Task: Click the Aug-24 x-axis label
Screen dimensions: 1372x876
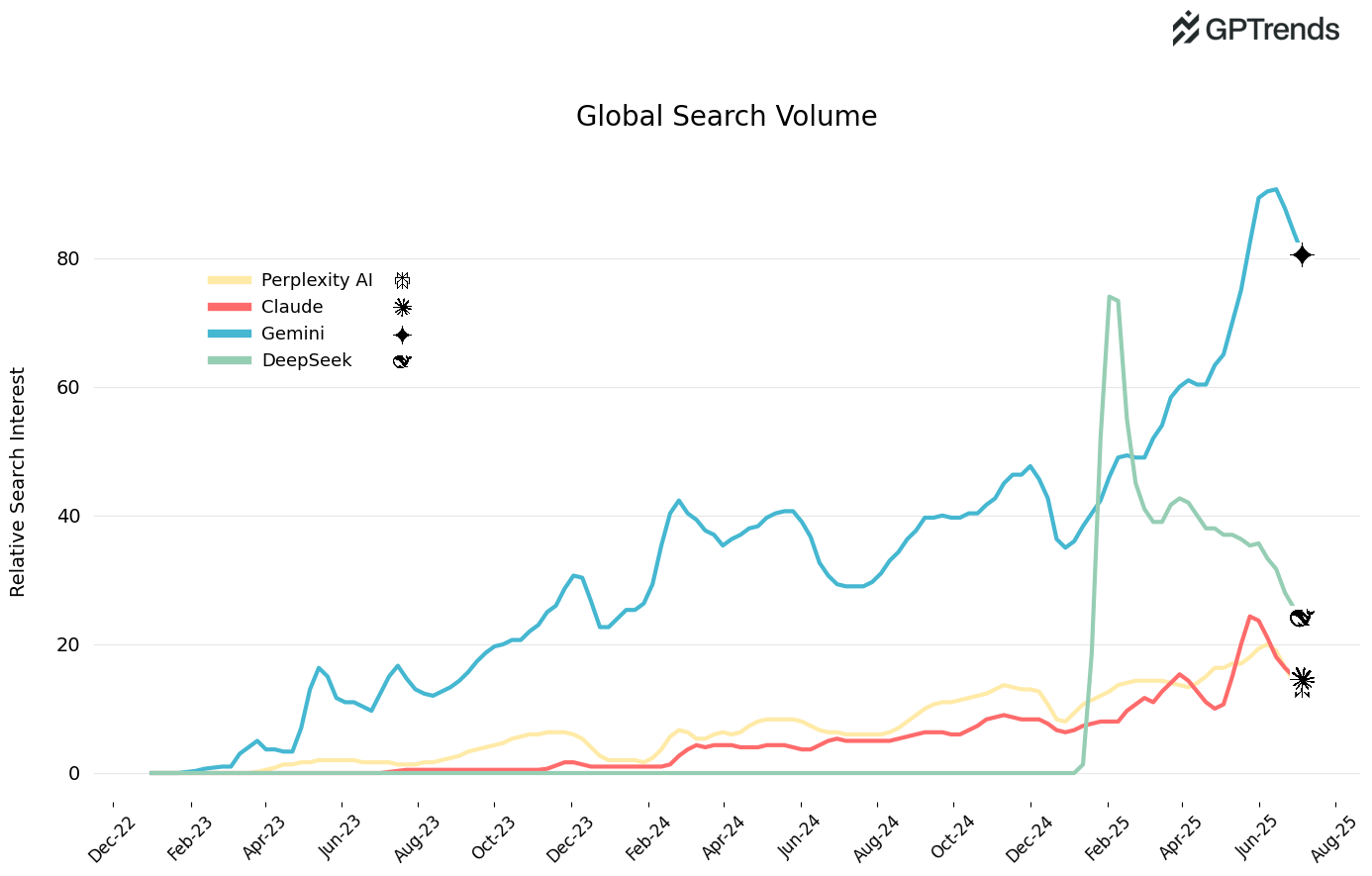Action: click(x=876, y=838)
